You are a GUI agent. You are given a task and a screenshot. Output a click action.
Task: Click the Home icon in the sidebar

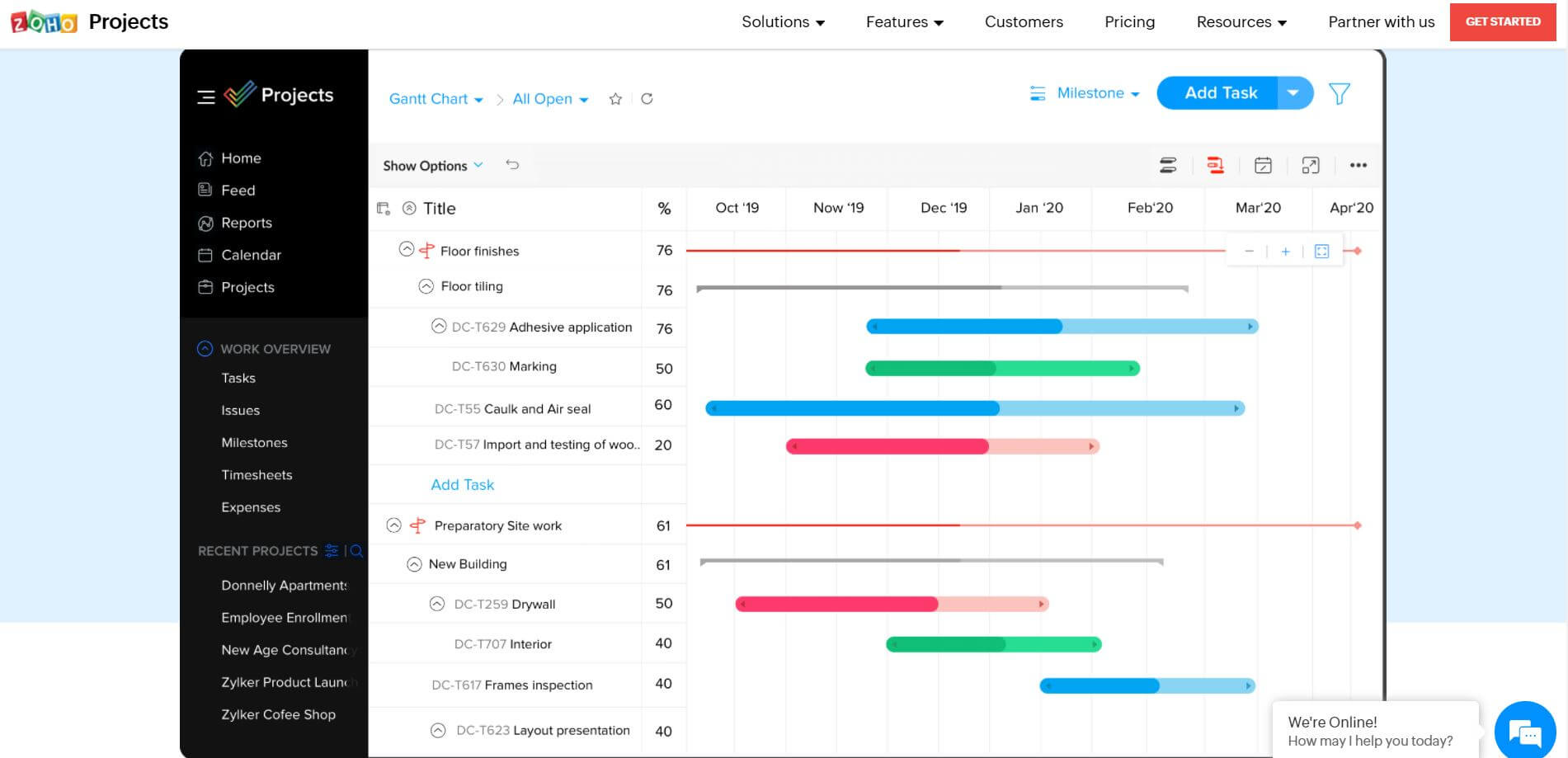tap(205, 158)
